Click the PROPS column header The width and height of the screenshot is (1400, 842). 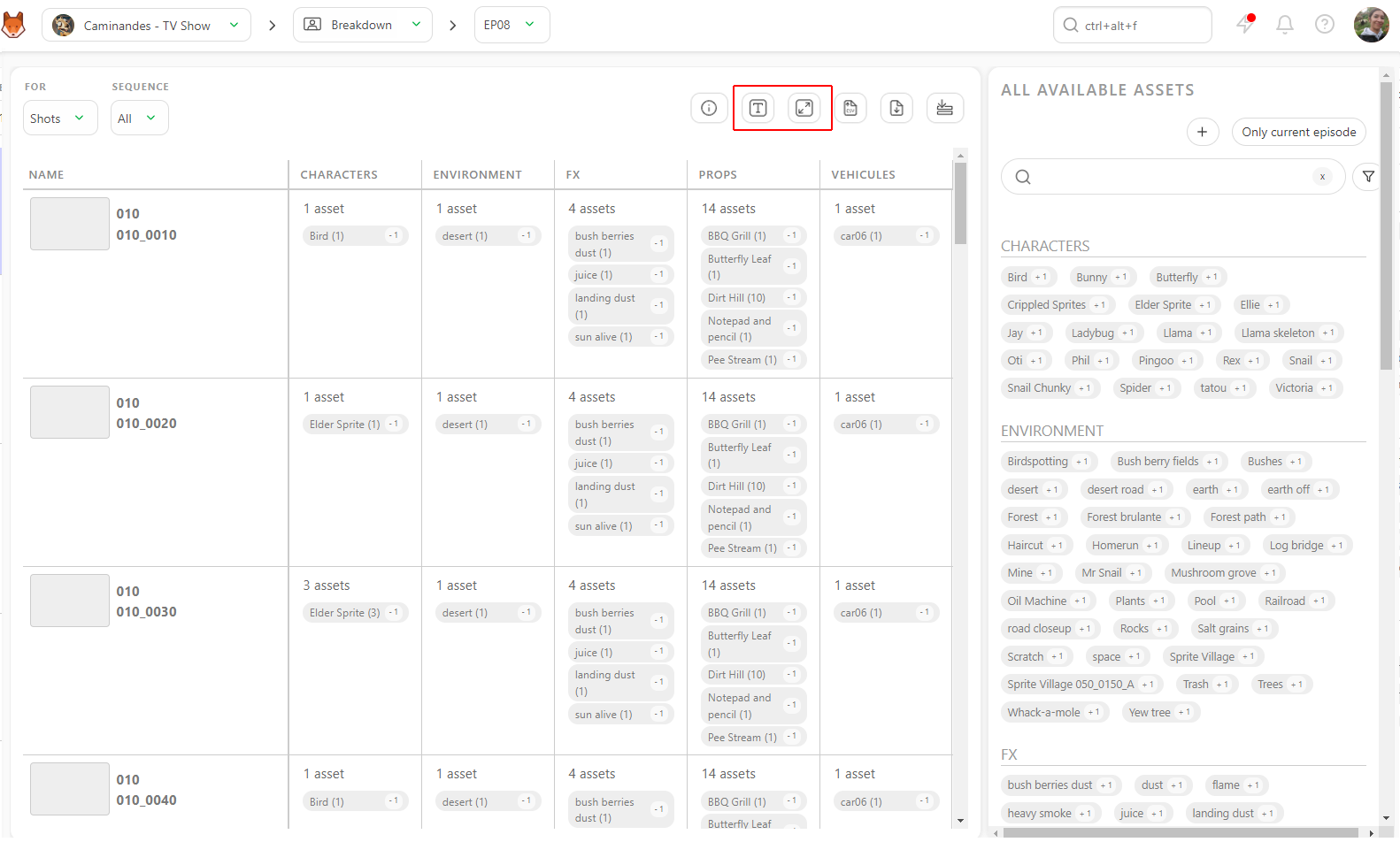718,174
